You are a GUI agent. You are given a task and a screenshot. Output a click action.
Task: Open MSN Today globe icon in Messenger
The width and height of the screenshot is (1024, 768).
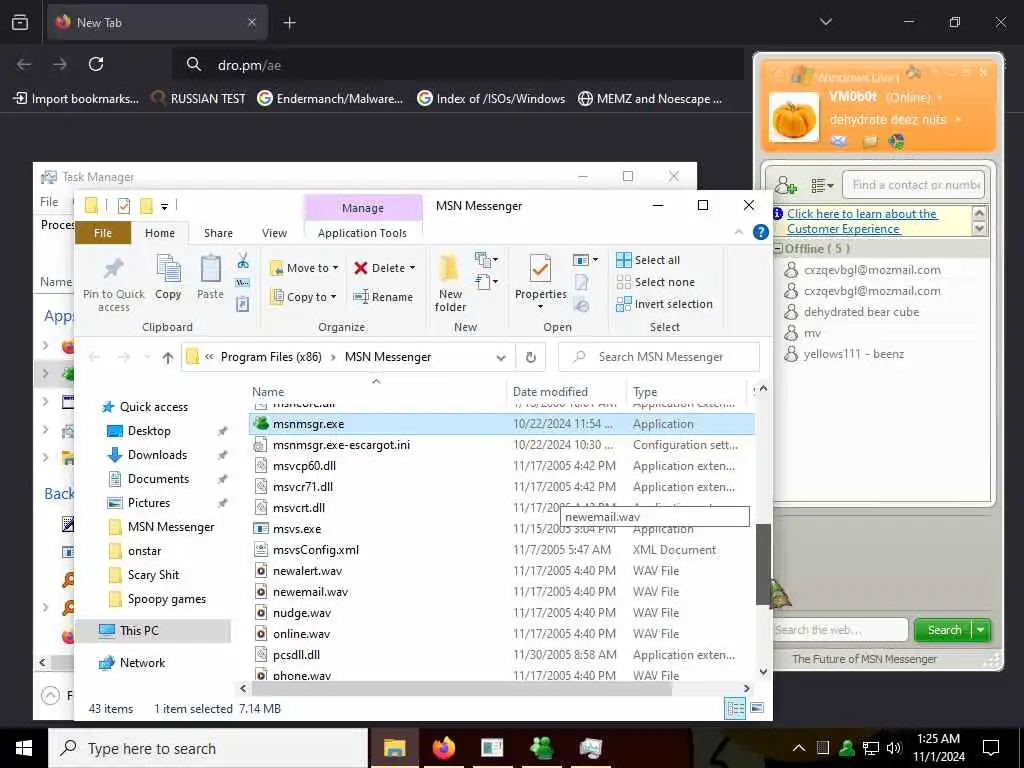pyautogui.click(x=896, y=141)
